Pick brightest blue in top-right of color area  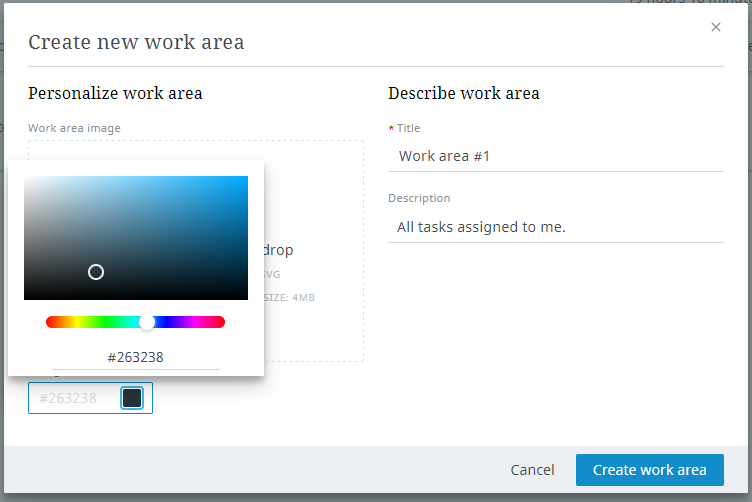coord(245,179)
